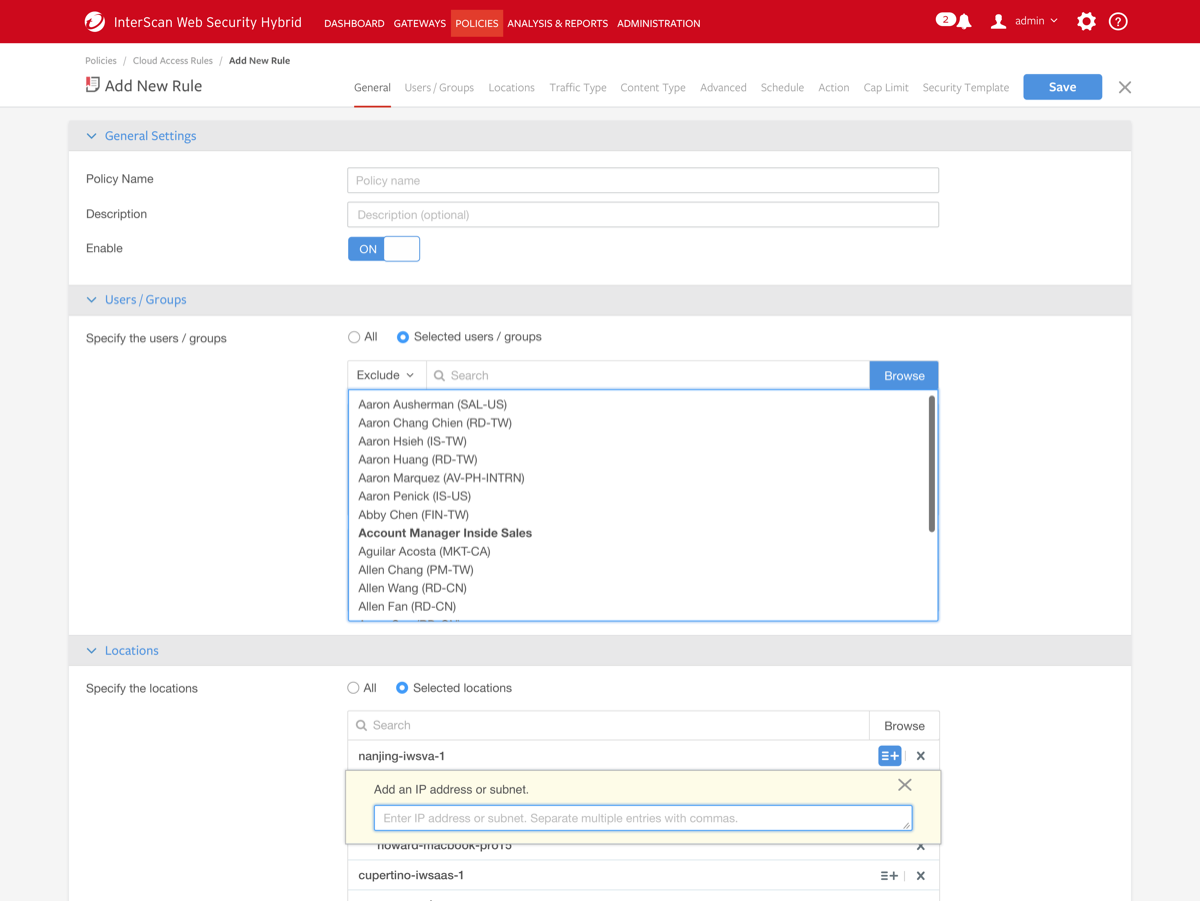The image size is (1200, 901).
Task: Collapse the General Settings section
Action: (x=92, y=136)
